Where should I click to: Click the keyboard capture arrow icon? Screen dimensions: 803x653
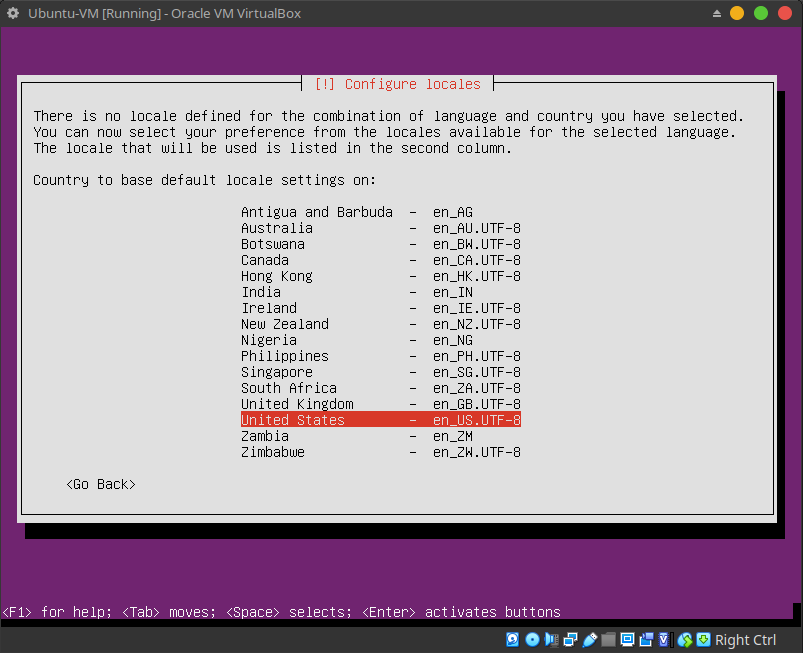pos(704,639)
